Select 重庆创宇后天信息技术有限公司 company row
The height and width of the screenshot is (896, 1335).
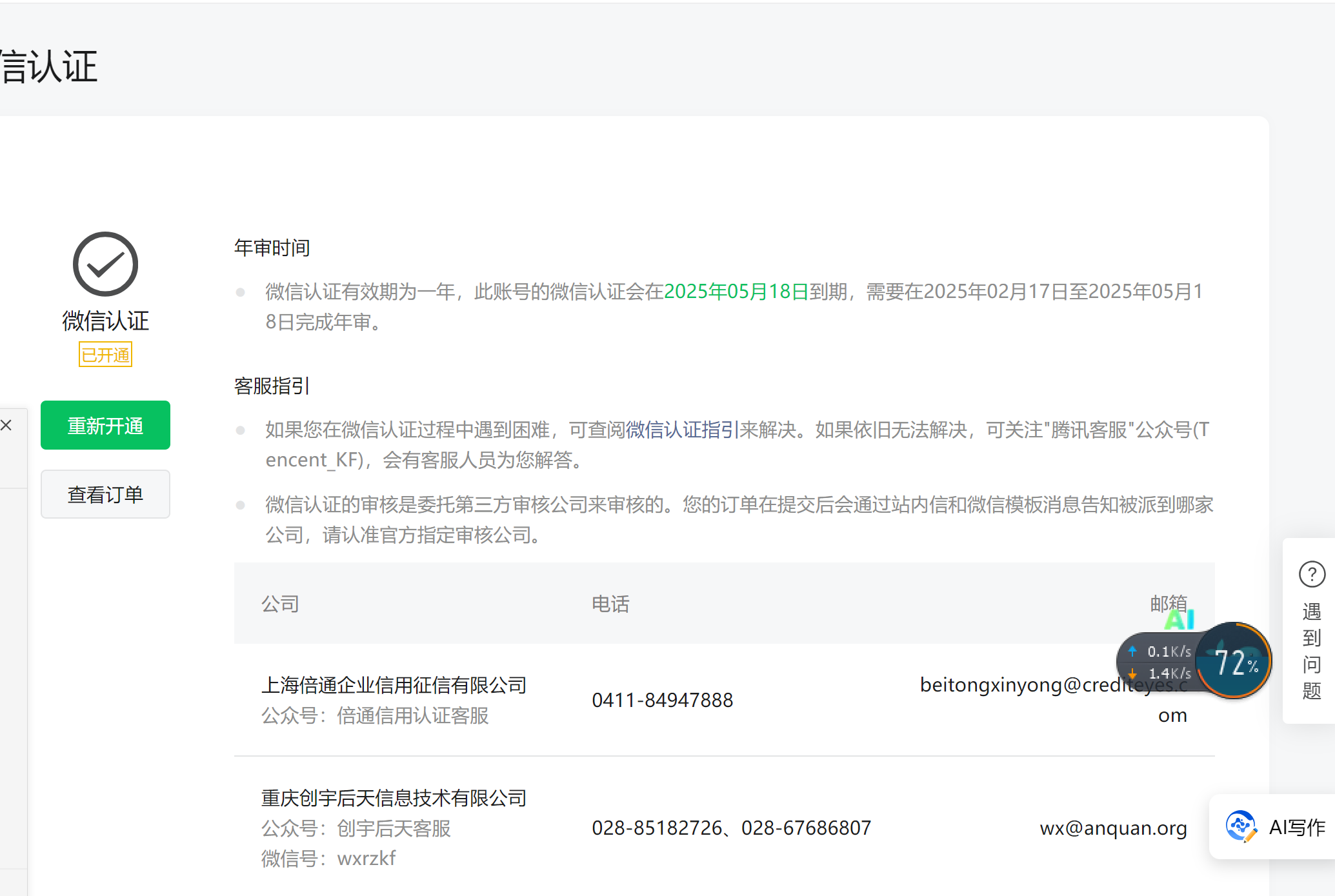394,798
